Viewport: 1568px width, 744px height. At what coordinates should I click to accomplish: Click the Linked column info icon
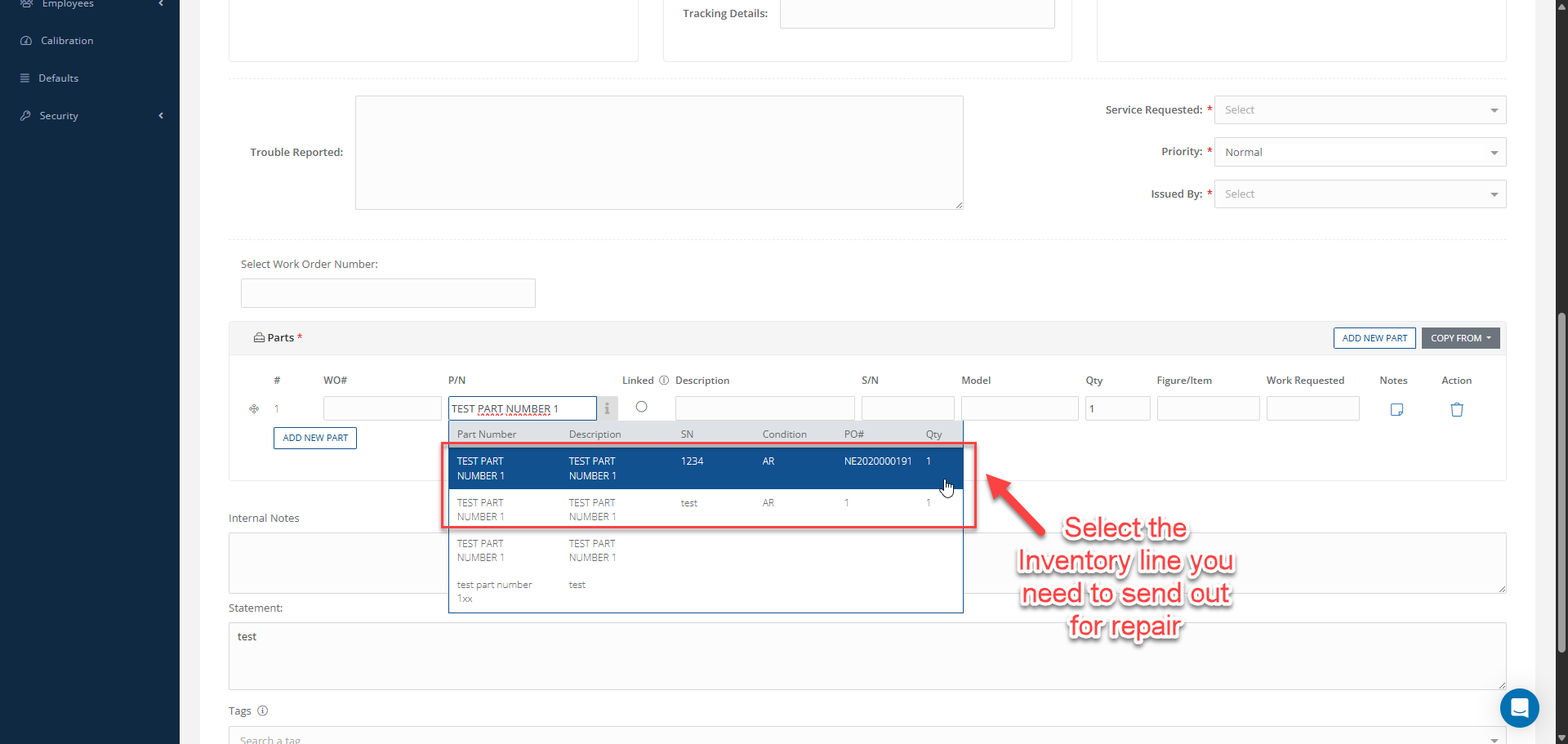pos(664,381)
